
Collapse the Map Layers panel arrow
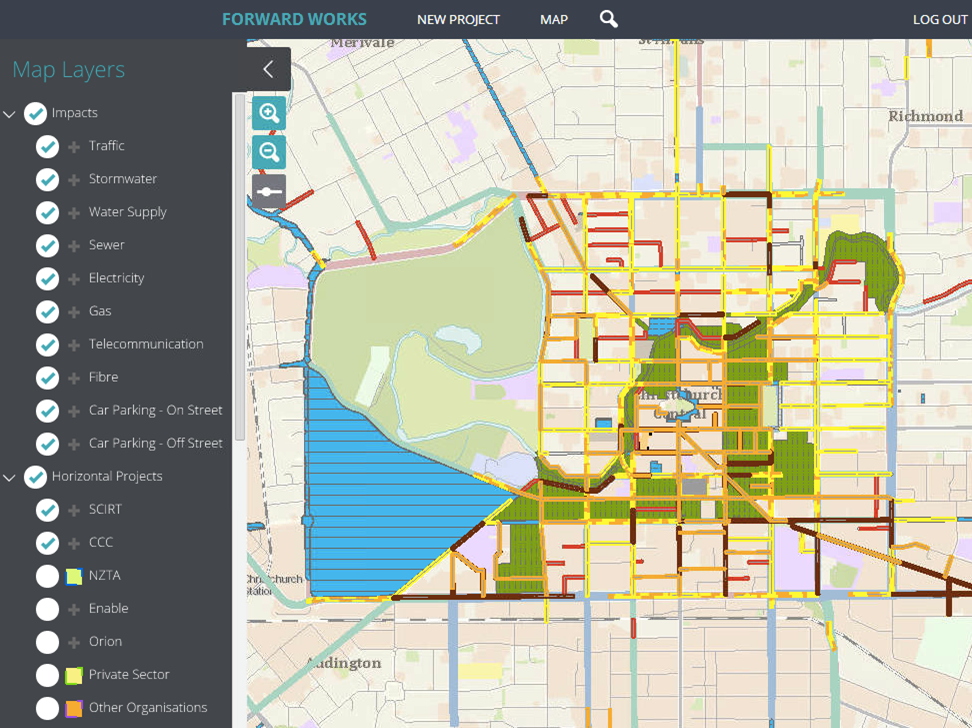(268, 69)
